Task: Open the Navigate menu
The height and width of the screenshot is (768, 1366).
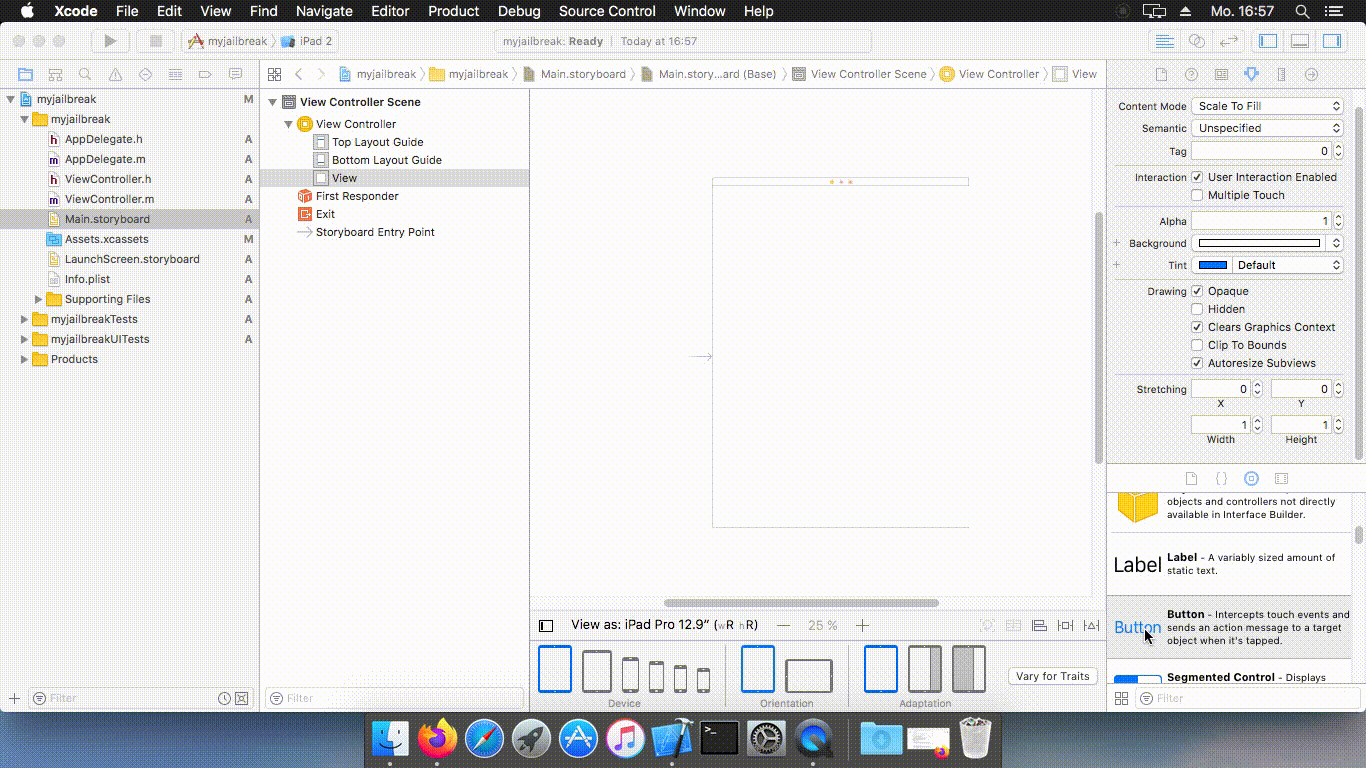Action: click(x=324, y=11)
